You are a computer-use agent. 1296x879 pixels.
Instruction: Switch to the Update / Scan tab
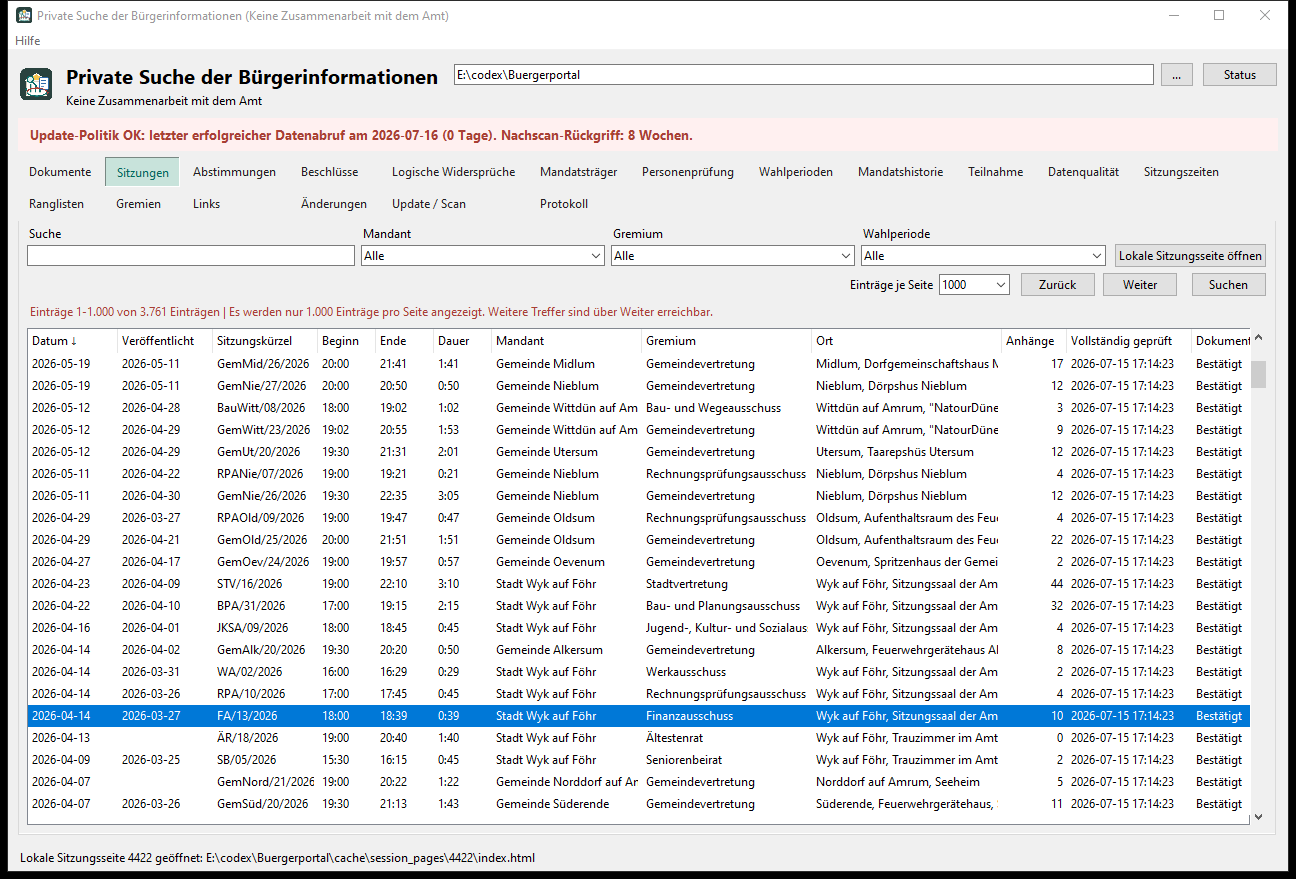[x=429, y=204]
